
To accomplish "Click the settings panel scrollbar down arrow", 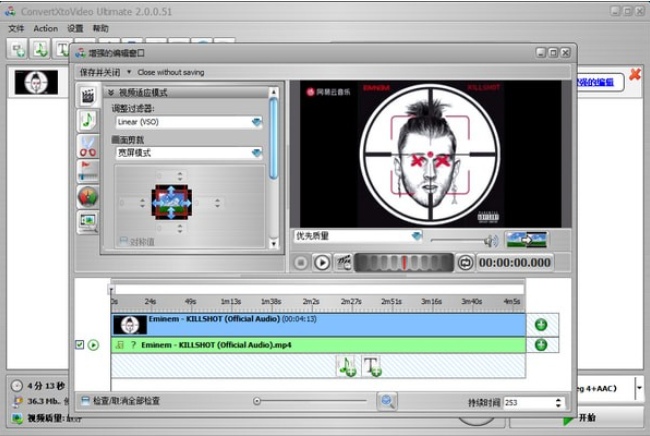I will coord(273,244).
